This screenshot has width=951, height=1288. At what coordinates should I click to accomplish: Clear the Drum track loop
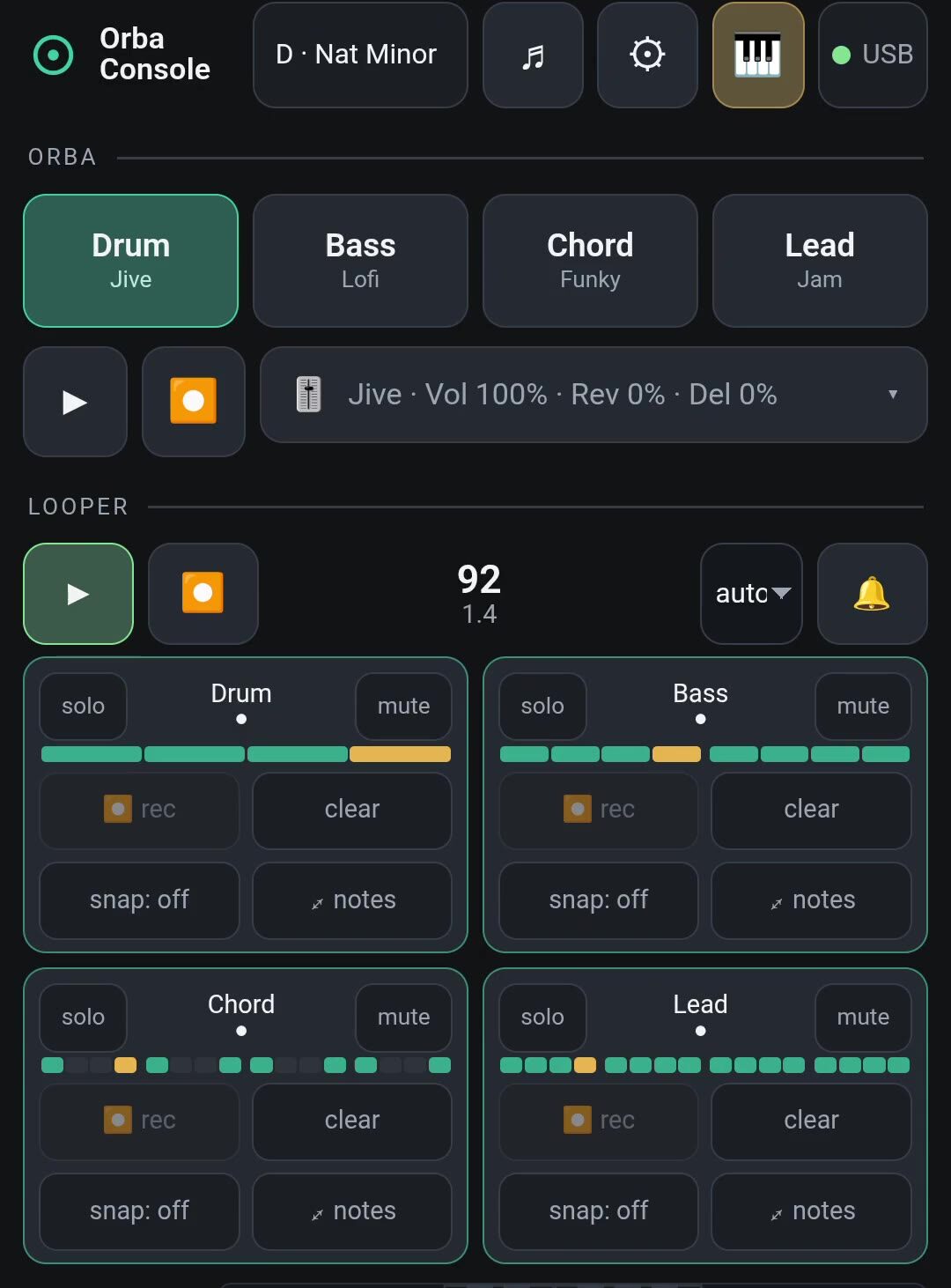(352, 810)
